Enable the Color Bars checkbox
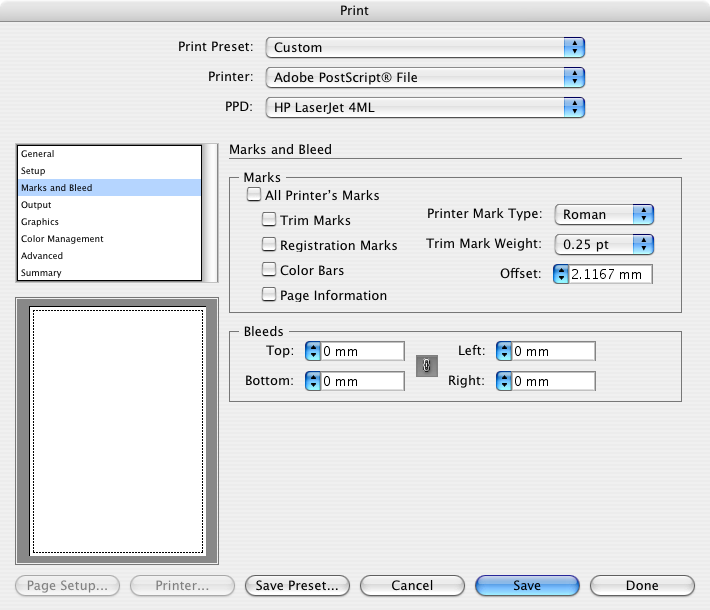The image size is (710, 610). (x=269, y=270)
